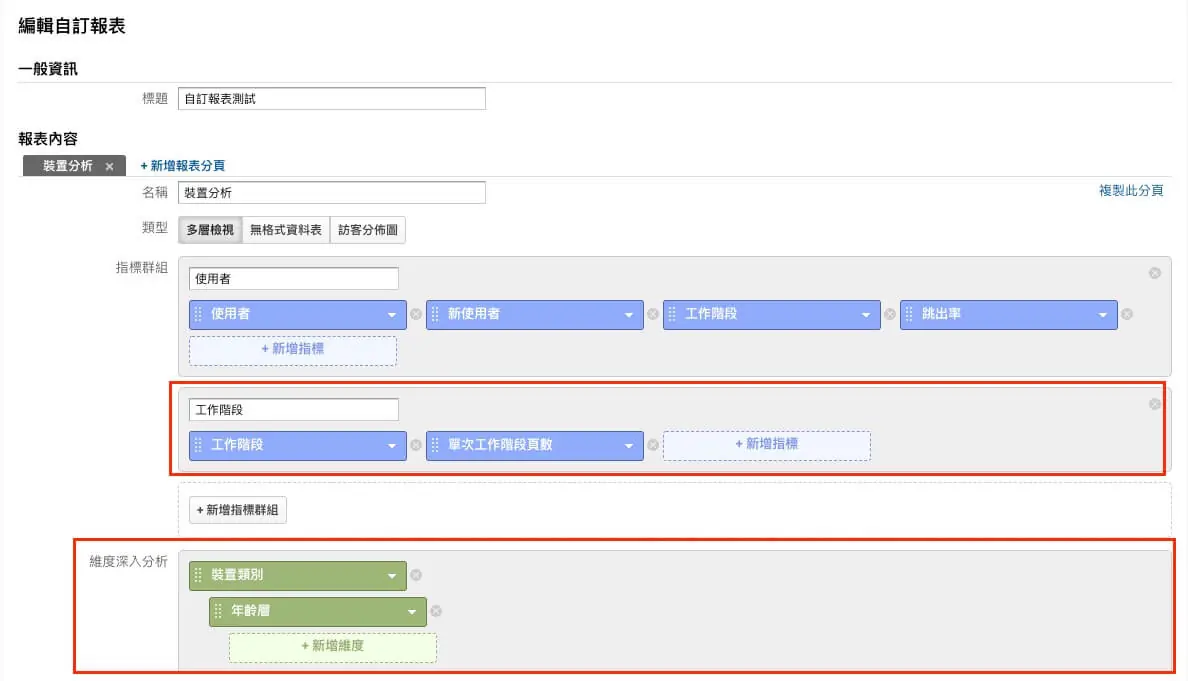Open the 年齡層 dimension dropdown

coord(411,612)
